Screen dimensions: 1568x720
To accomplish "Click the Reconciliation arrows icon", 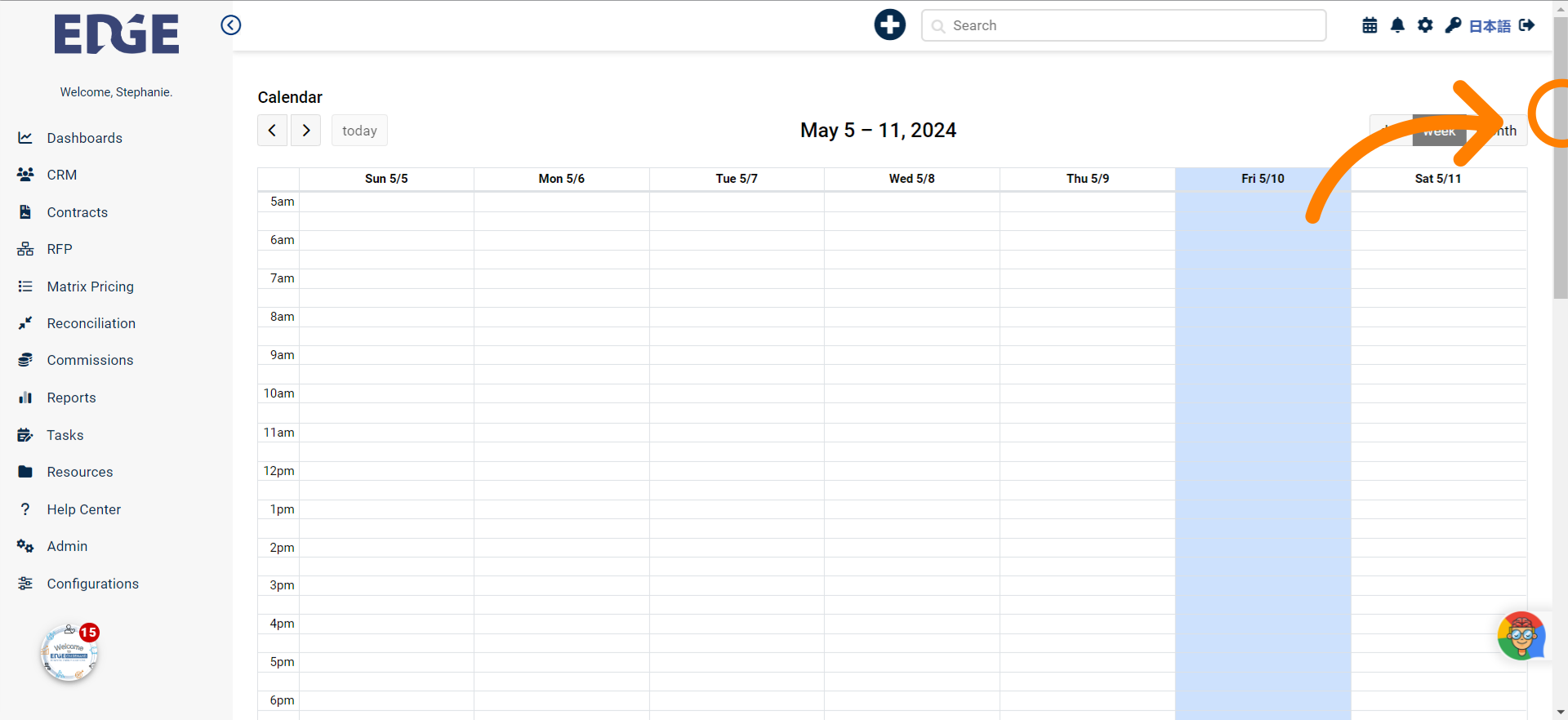I will tap(25, 323).
